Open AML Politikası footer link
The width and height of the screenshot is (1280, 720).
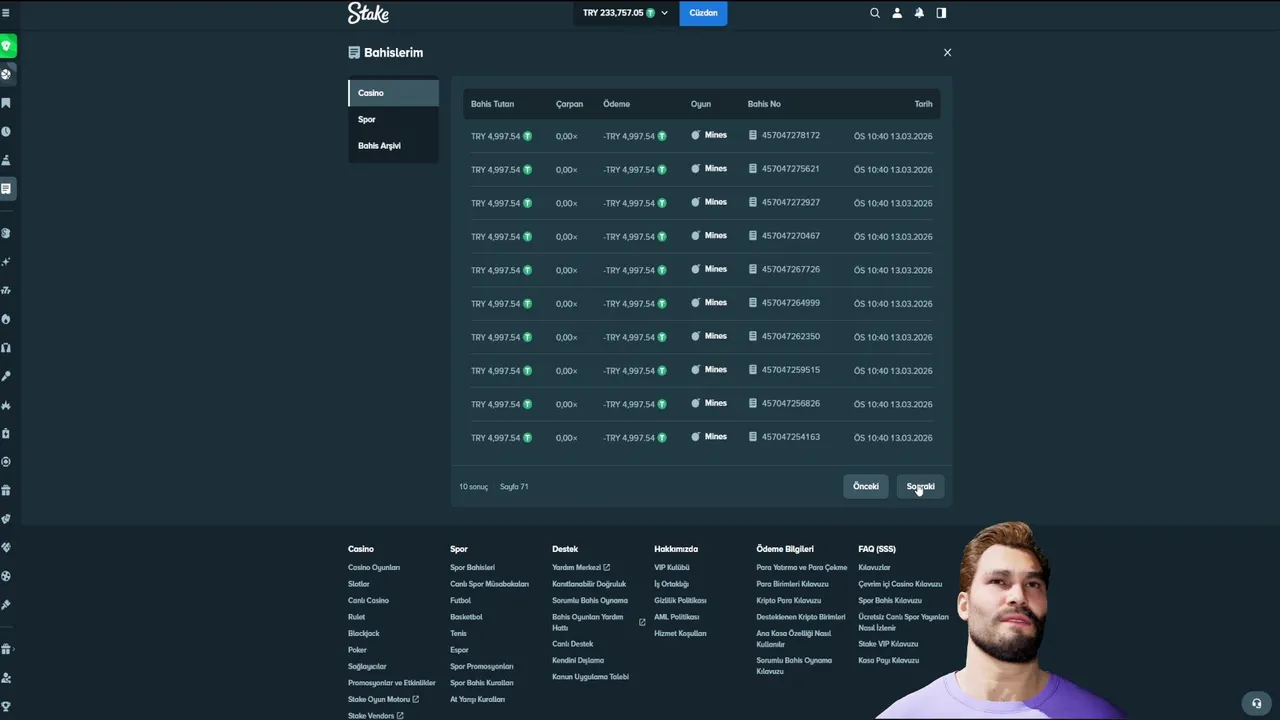[676, 617]
